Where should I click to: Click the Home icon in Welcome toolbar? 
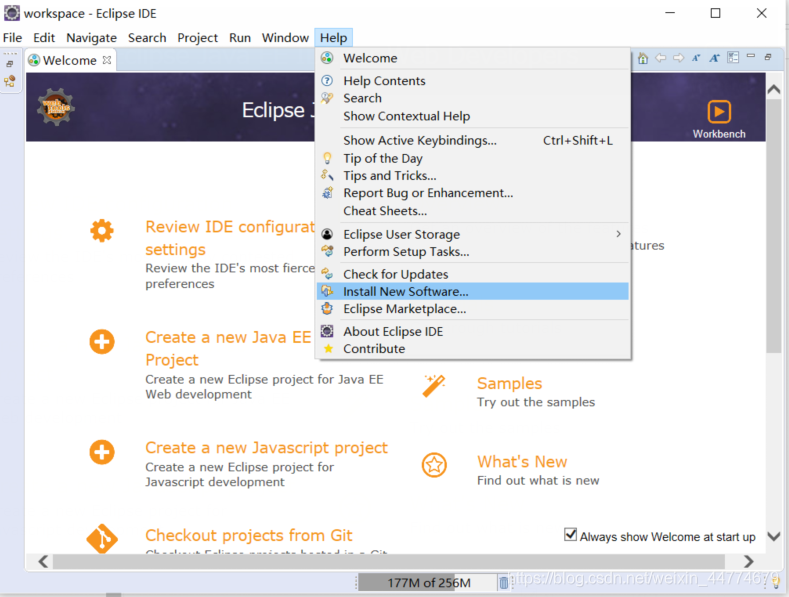tap(643, 58)
